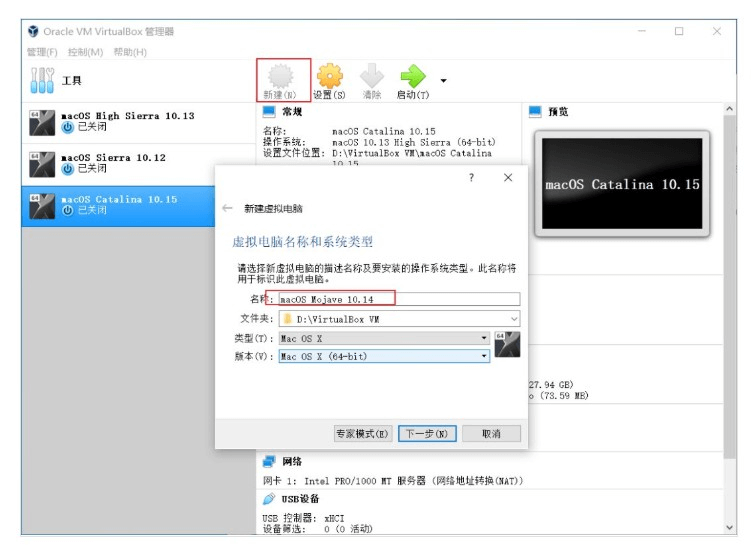Click Cancel (取消) button
This screenshot has height=546, width=751.
491,434
